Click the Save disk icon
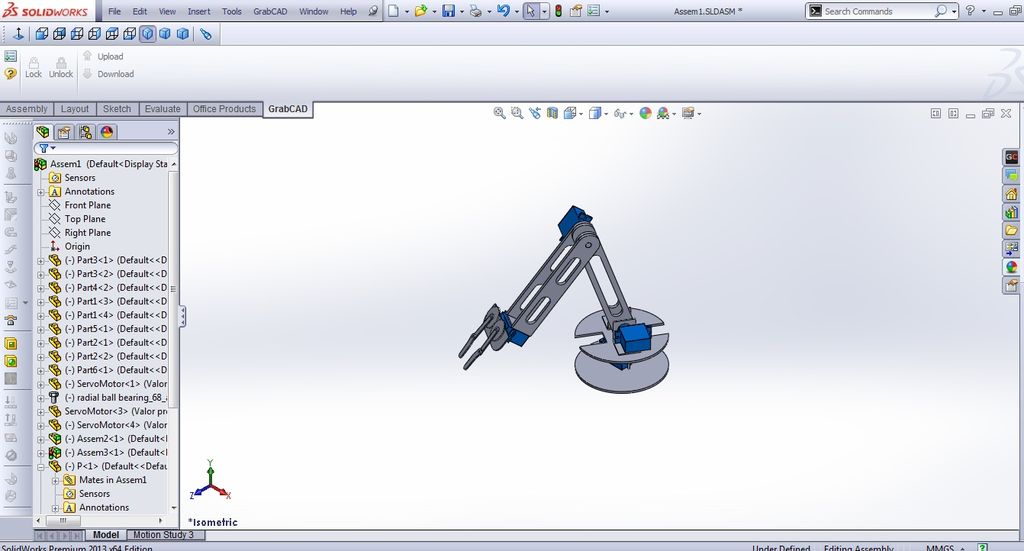Image resolution: width=1024 pixels, height=551 pixels. [449, 11]
